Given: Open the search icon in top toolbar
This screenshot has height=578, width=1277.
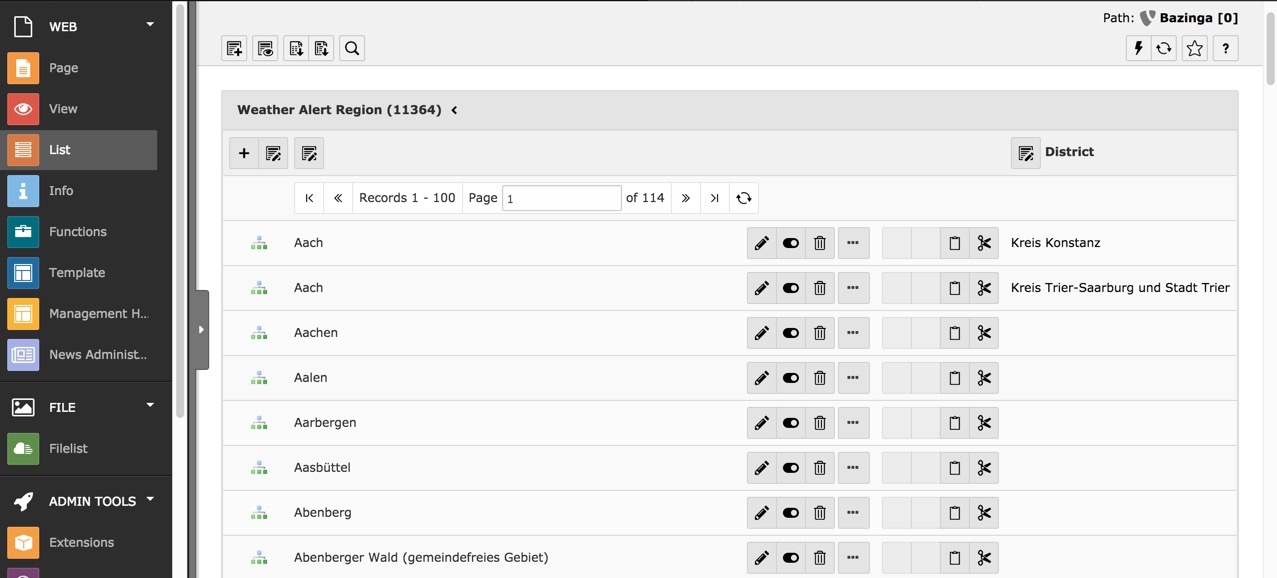Looking at the screenshot, I should (x=352, y=48).
